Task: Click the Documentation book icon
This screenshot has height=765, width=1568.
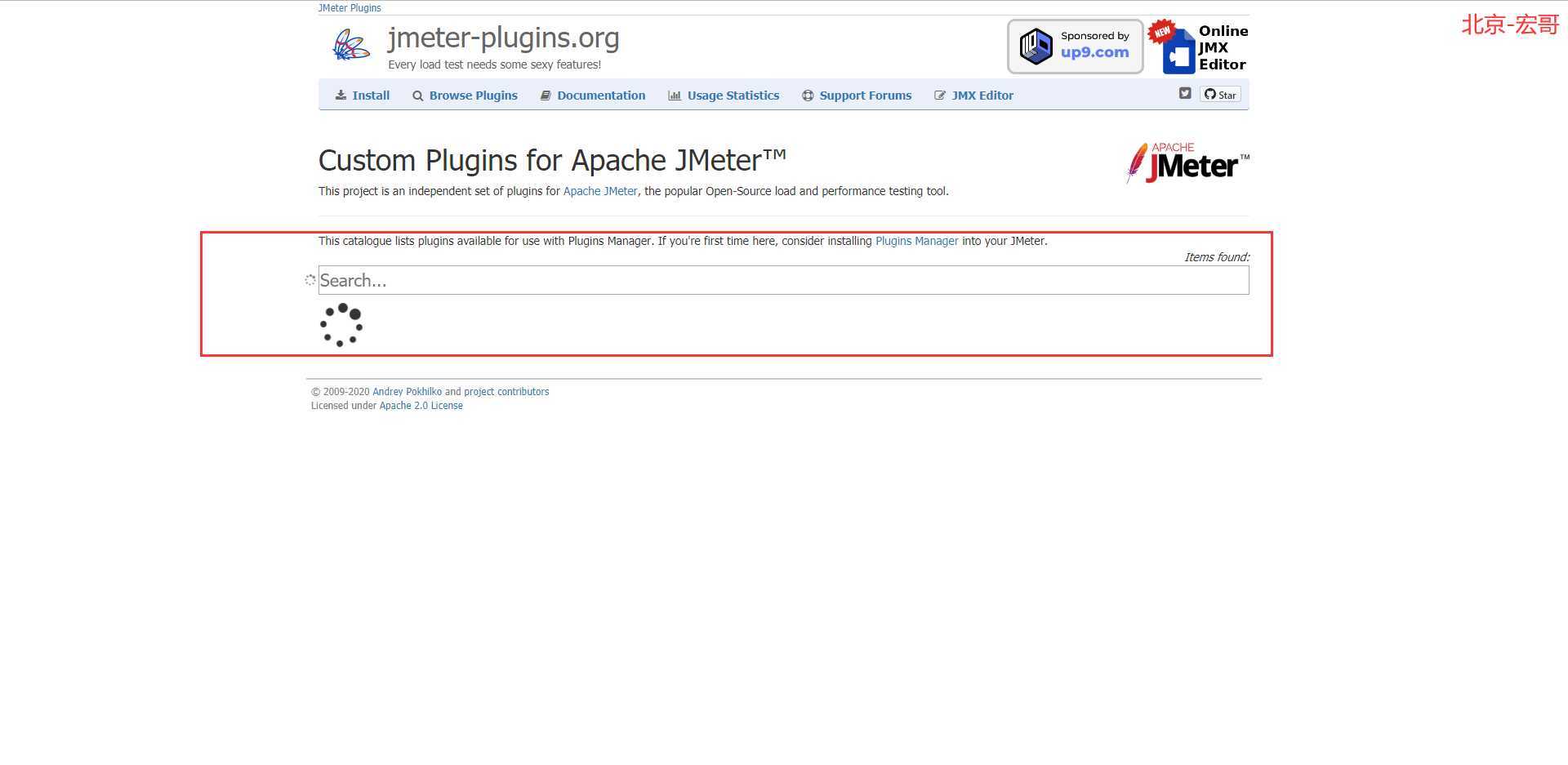Action: point(546,96)
